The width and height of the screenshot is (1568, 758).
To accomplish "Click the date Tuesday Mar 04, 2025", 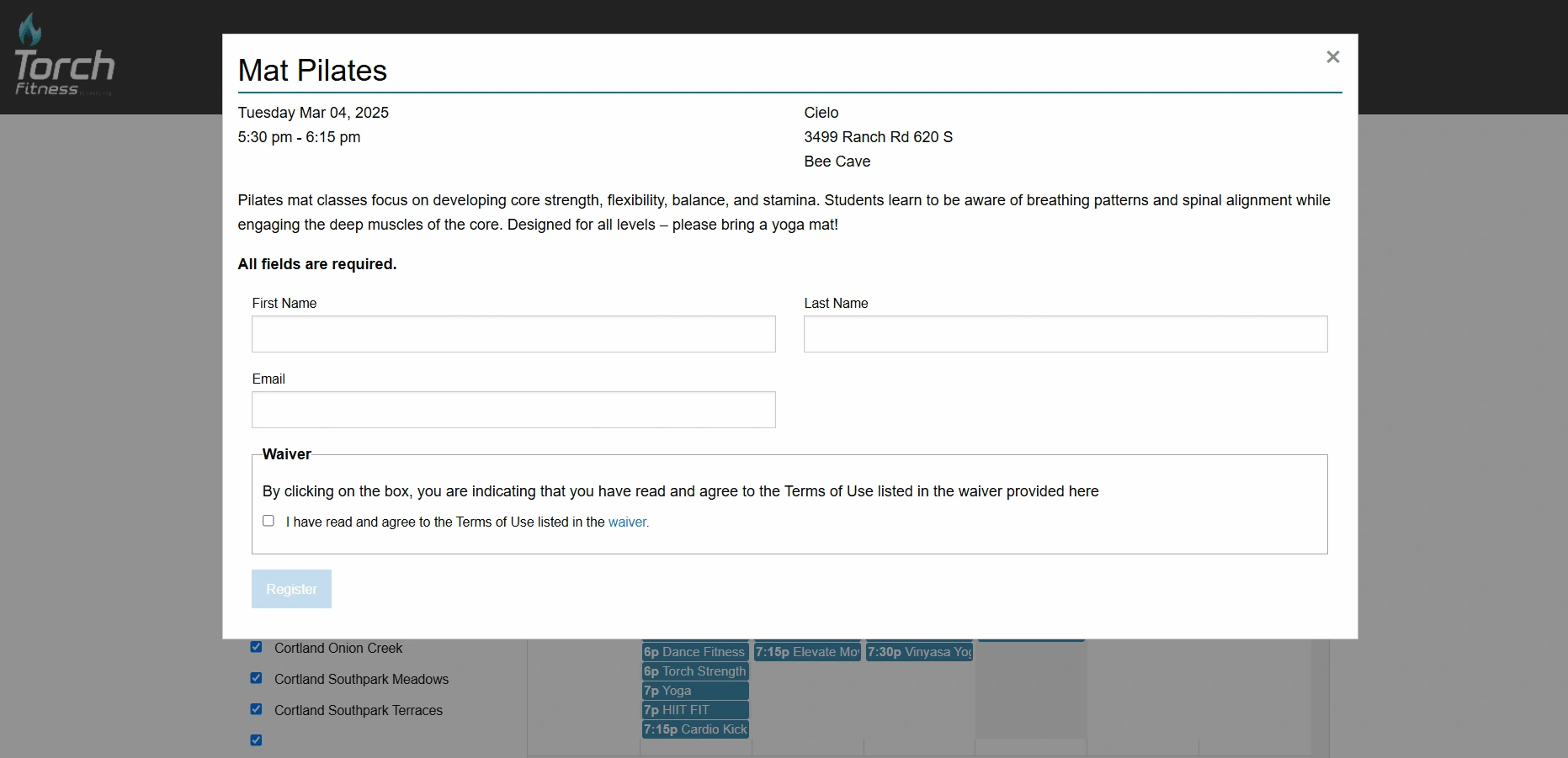I will (x=313, y=113).
